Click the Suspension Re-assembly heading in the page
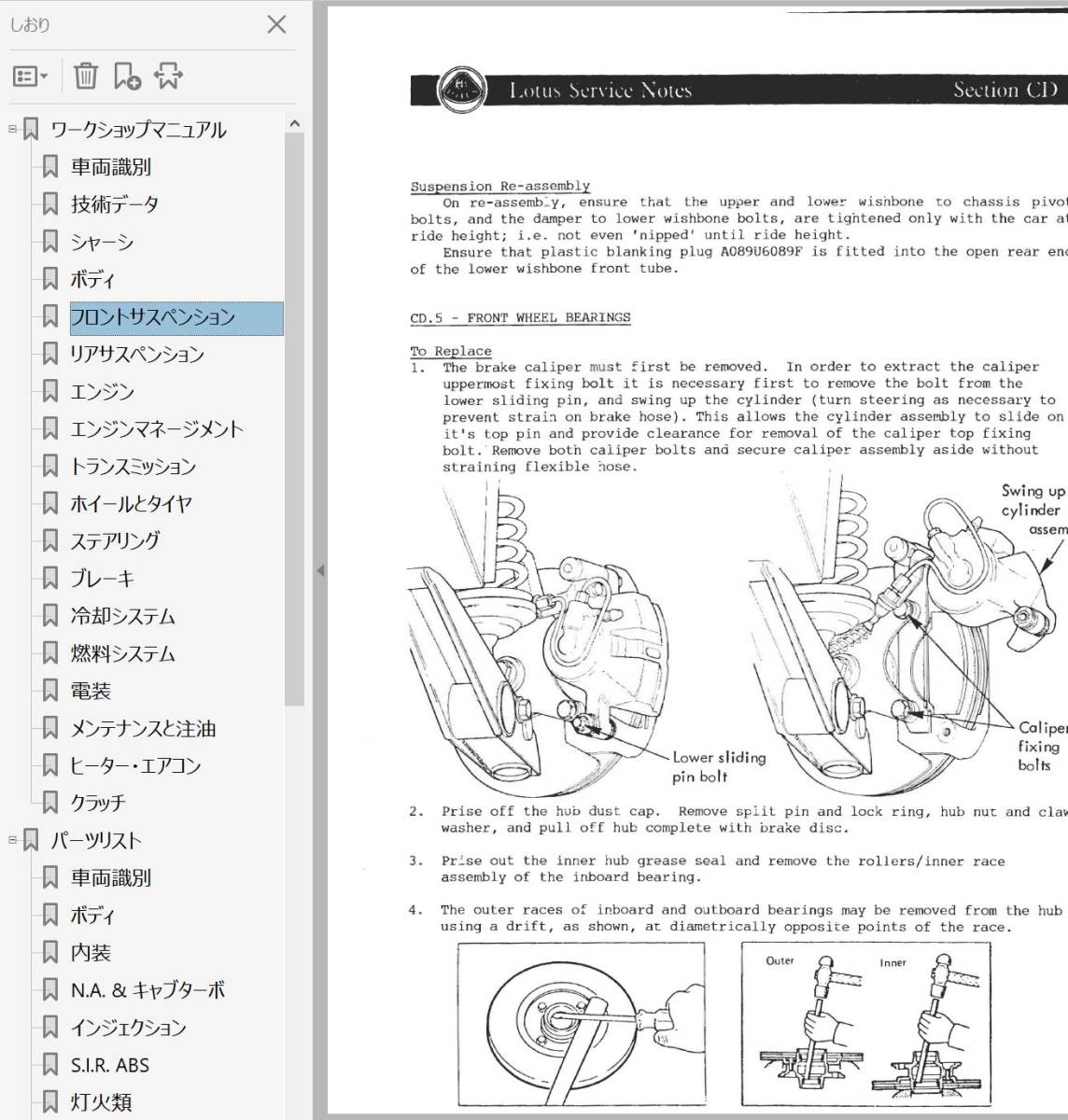 tap(500, 187)
